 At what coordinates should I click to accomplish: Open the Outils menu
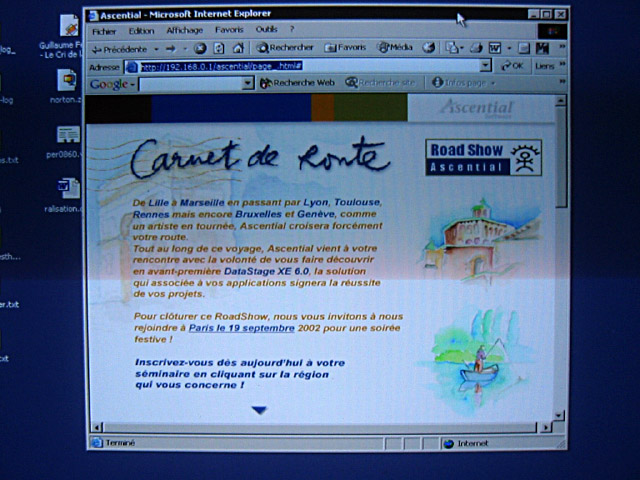267,29
